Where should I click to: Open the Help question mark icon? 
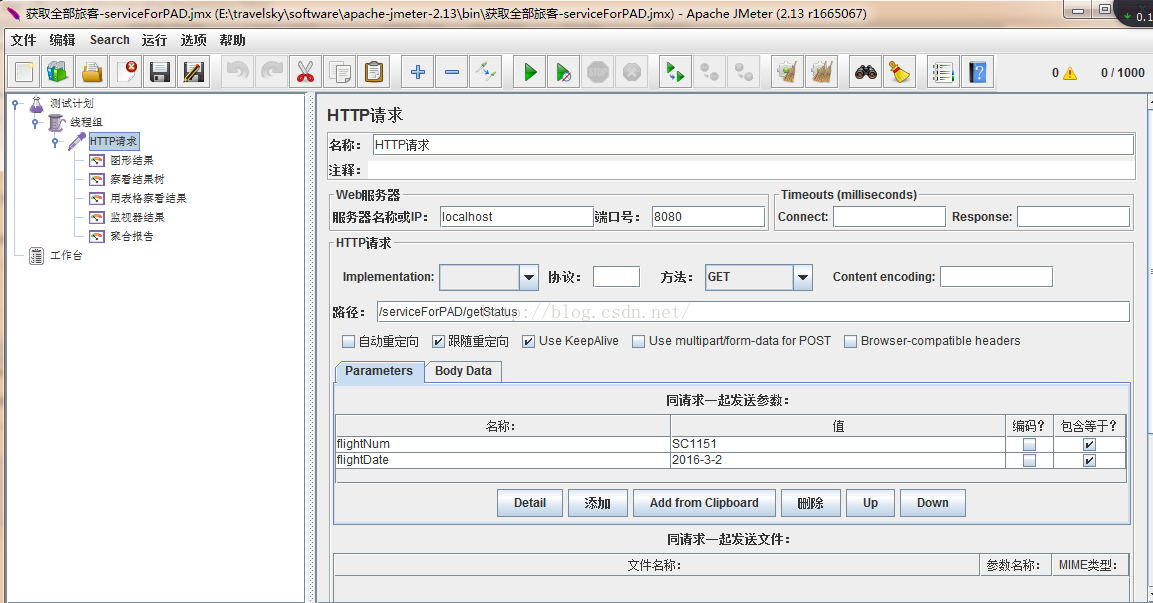(x=977, y=72)
